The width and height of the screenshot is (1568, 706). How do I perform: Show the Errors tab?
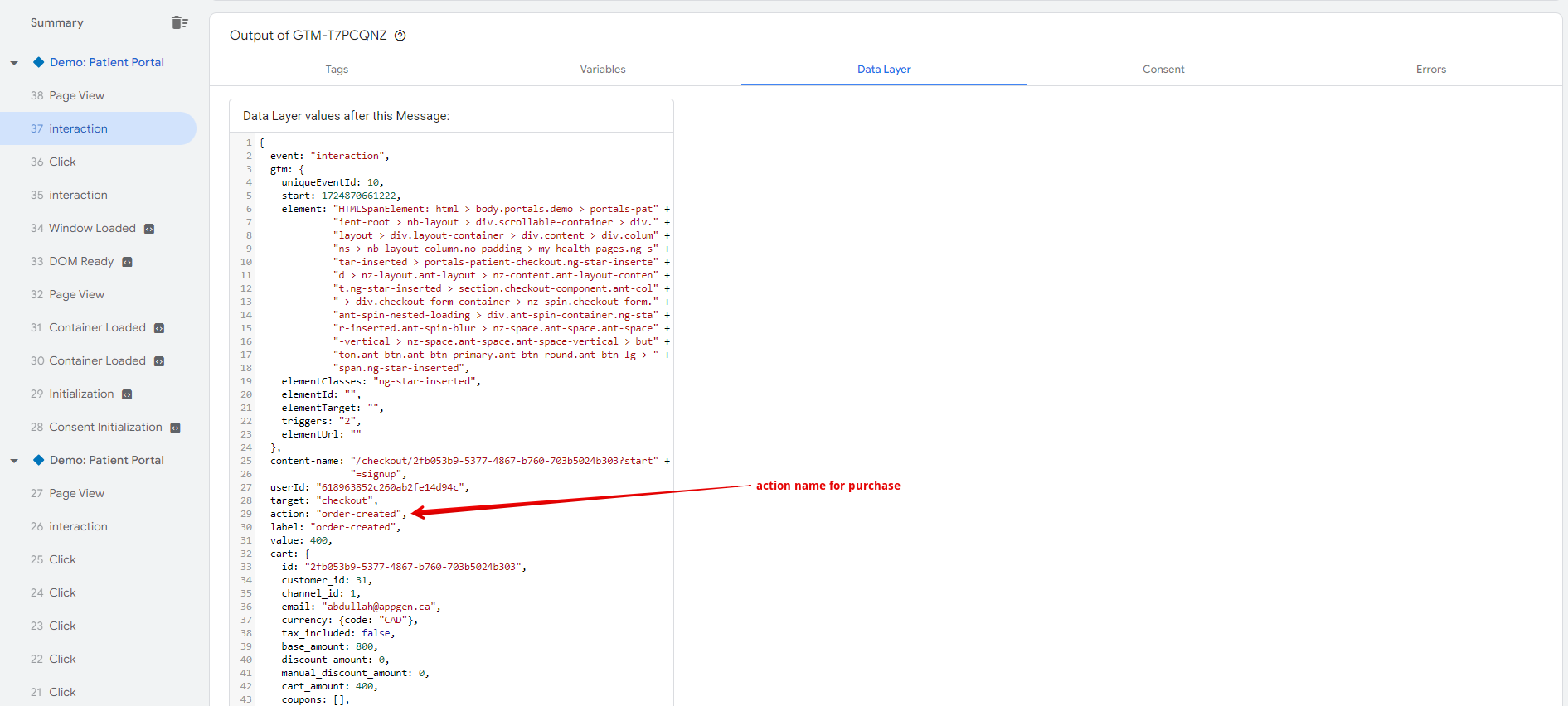pos(1430,70)
